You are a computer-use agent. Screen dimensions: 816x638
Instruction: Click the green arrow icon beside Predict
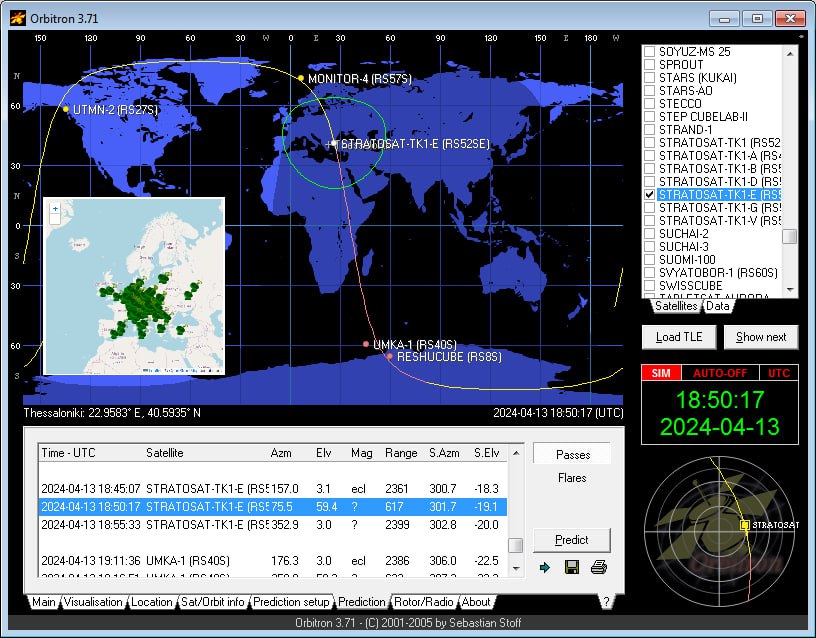[x=546, y=568]
